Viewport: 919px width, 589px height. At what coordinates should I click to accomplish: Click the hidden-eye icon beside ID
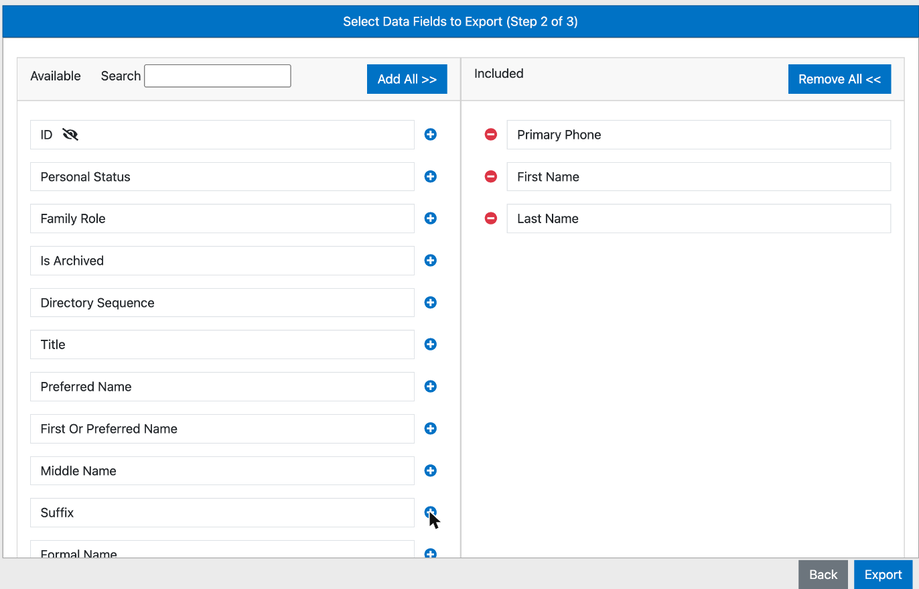[70, 135]
